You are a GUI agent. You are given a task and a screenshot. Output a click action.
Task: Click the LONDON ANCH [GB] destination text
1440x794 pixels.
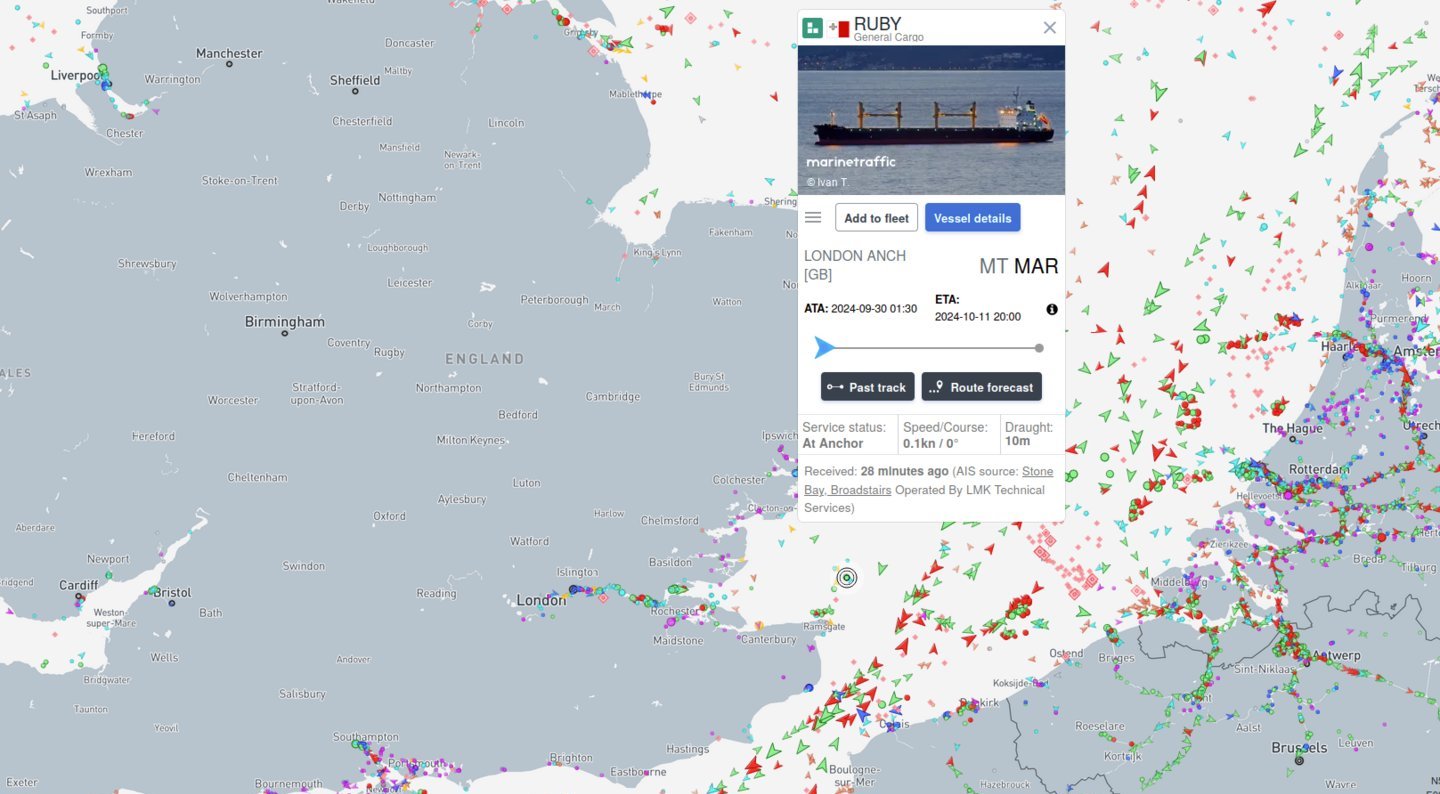point(855,265)
